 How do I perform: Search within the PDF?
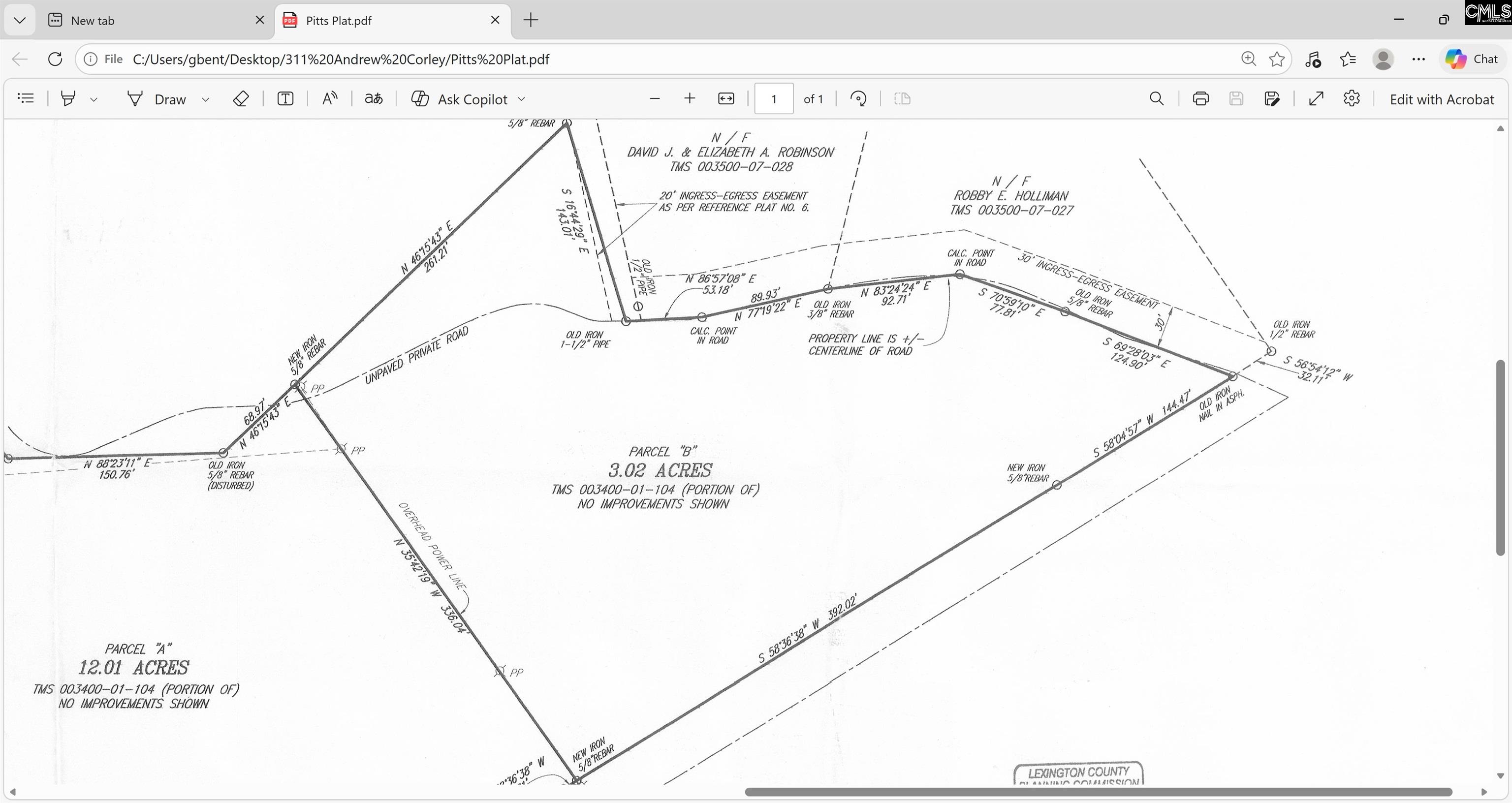[1156, 98]
